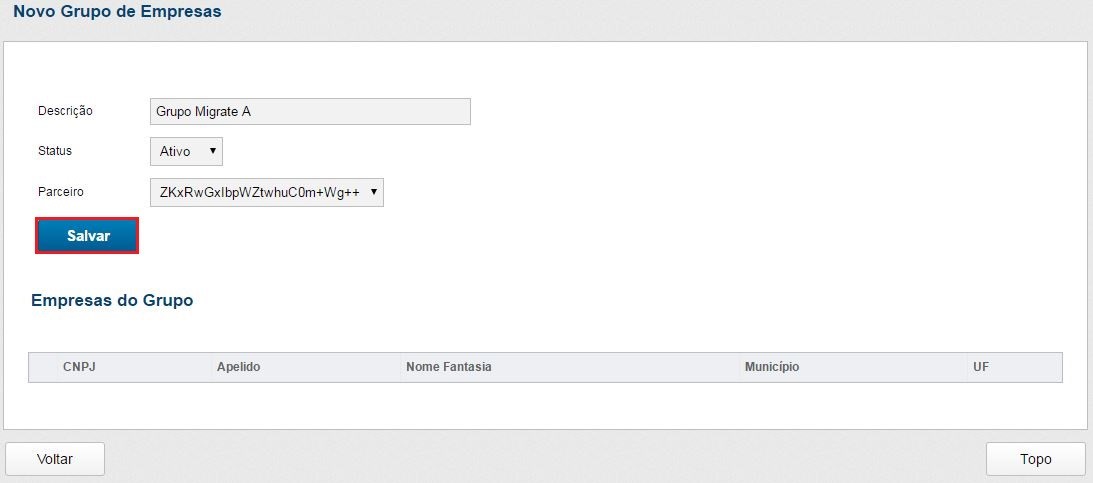The image size is (1093, 483).
Task: Click the Status field label
Action: [55, 151]
